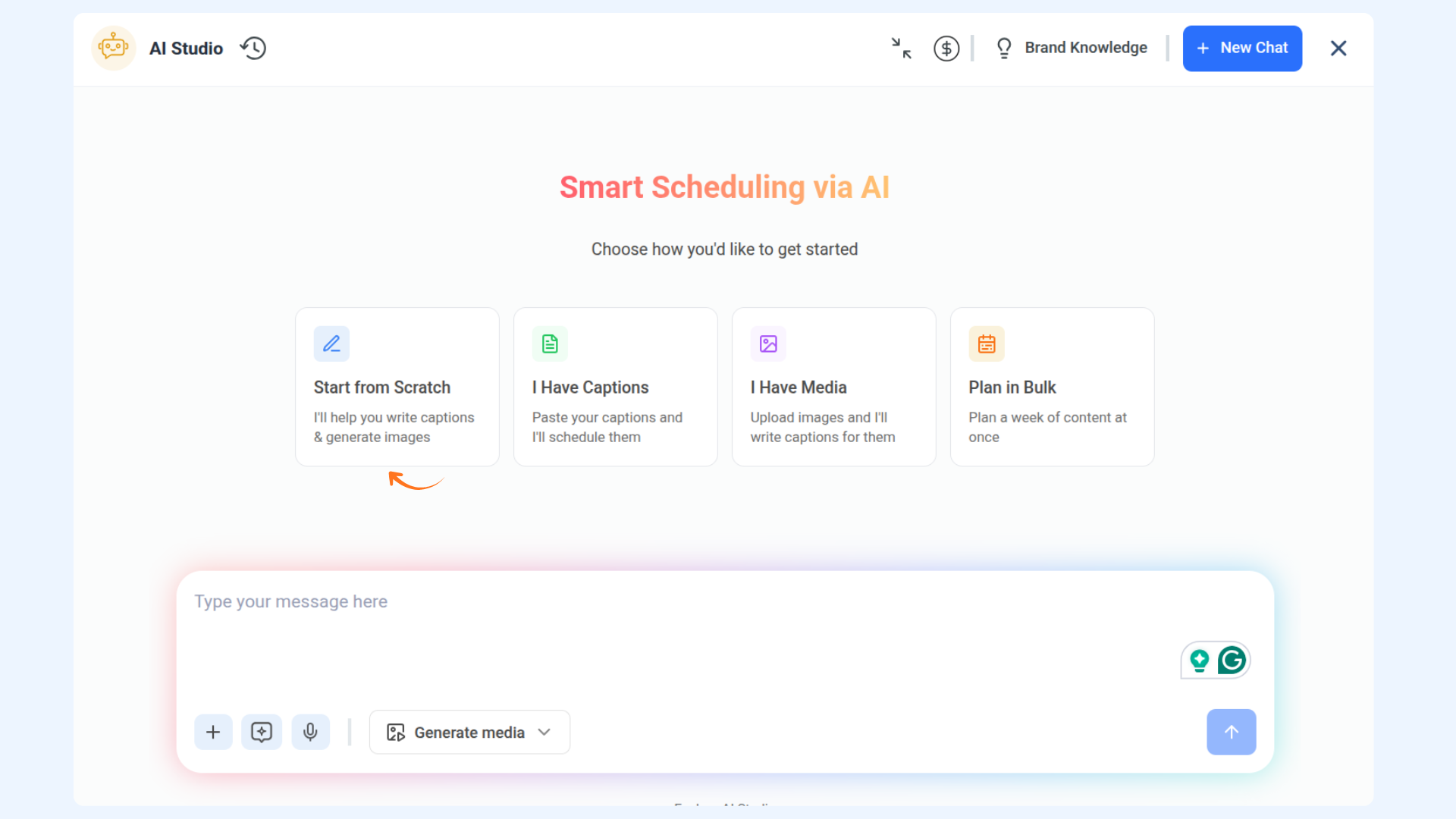Collapse the AI Studio window with arrows icon
Screen dimensions: 1456x819
pyautogui.click(x=901, y=48)
